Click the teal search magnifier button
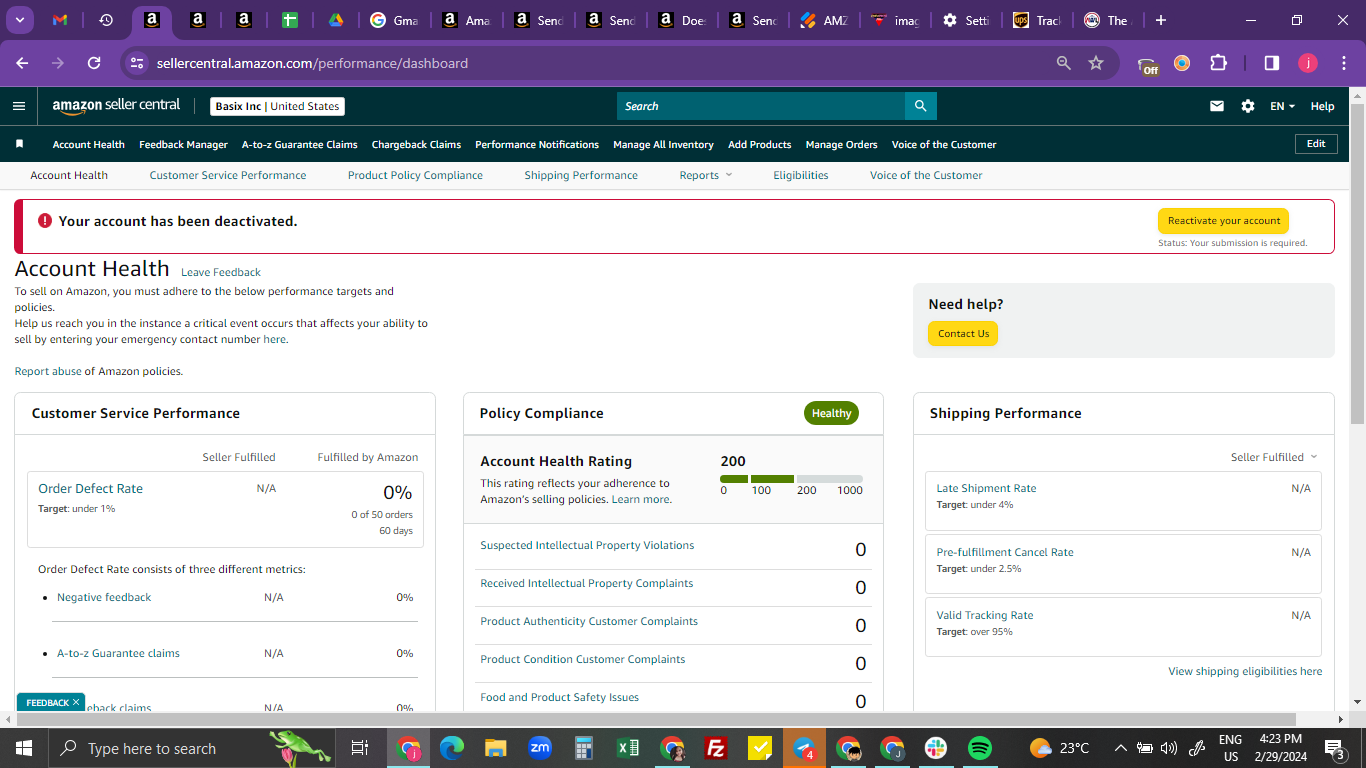The width and height of the screenshot is (1366, 768). (921, 106)
